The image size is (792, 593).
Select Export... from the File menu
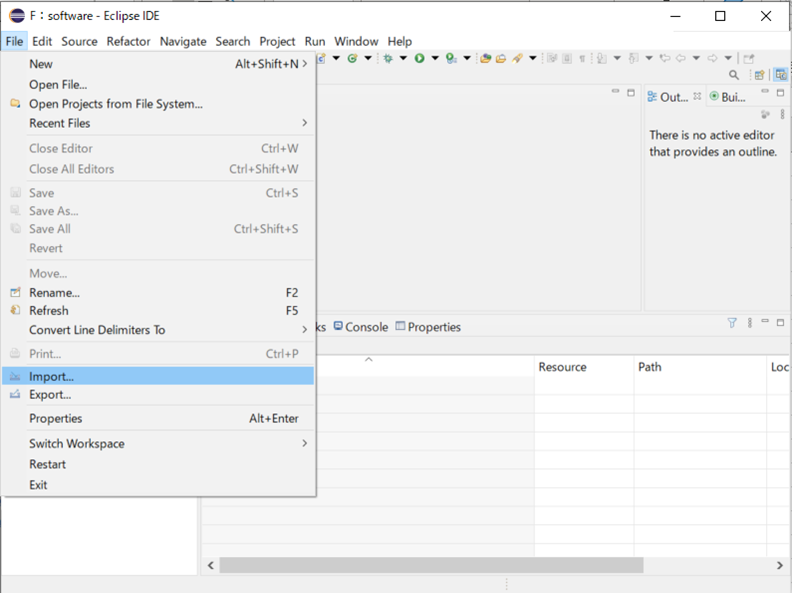[x=50, y=395]
